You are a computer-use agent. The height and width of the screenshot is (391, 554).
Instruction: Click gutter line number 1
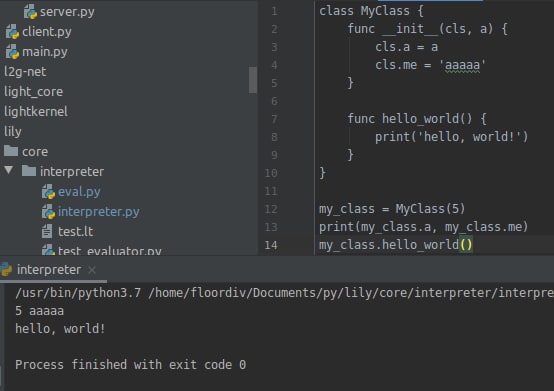(x=274, y=11)
